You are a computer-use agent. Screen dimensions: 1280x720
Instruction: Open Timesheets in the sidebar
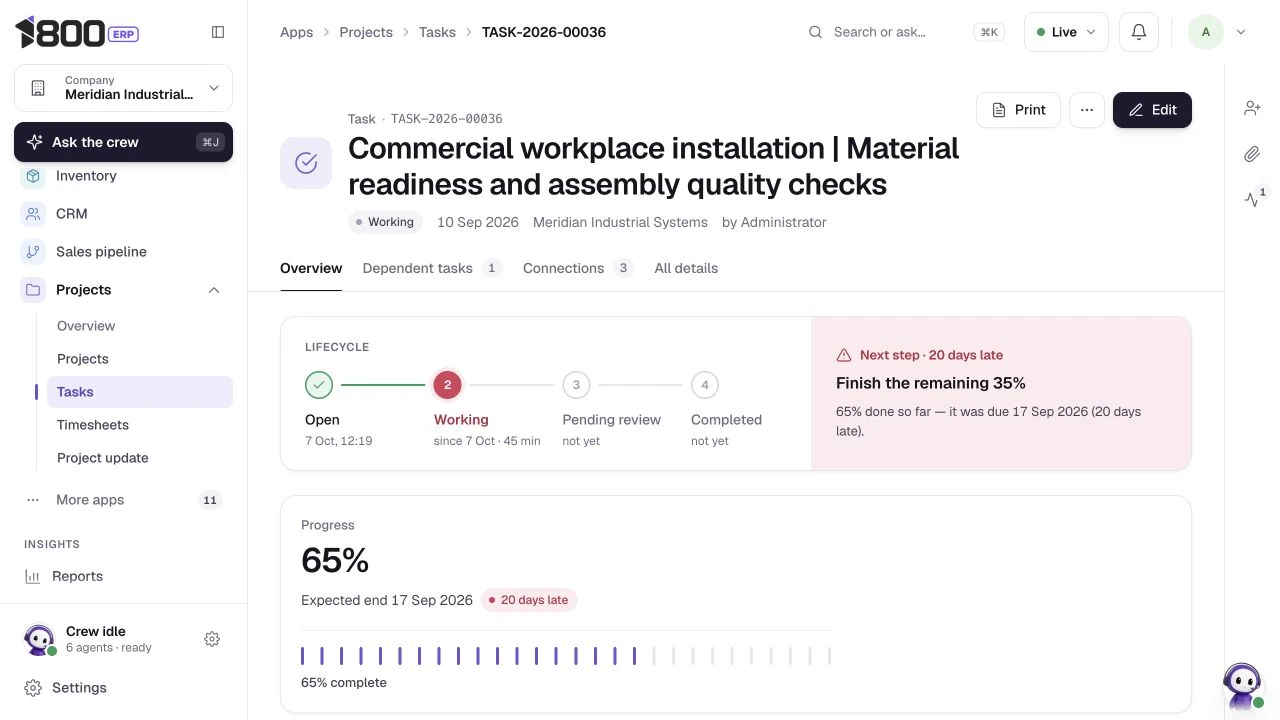[140, 425]
